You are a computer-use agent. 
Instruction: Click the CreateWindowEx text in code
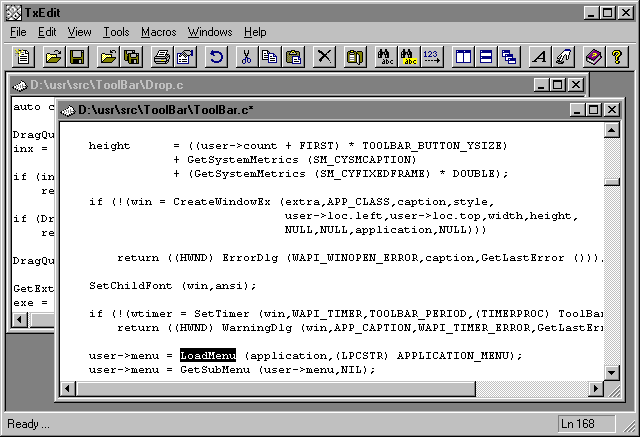coord(222,202)
